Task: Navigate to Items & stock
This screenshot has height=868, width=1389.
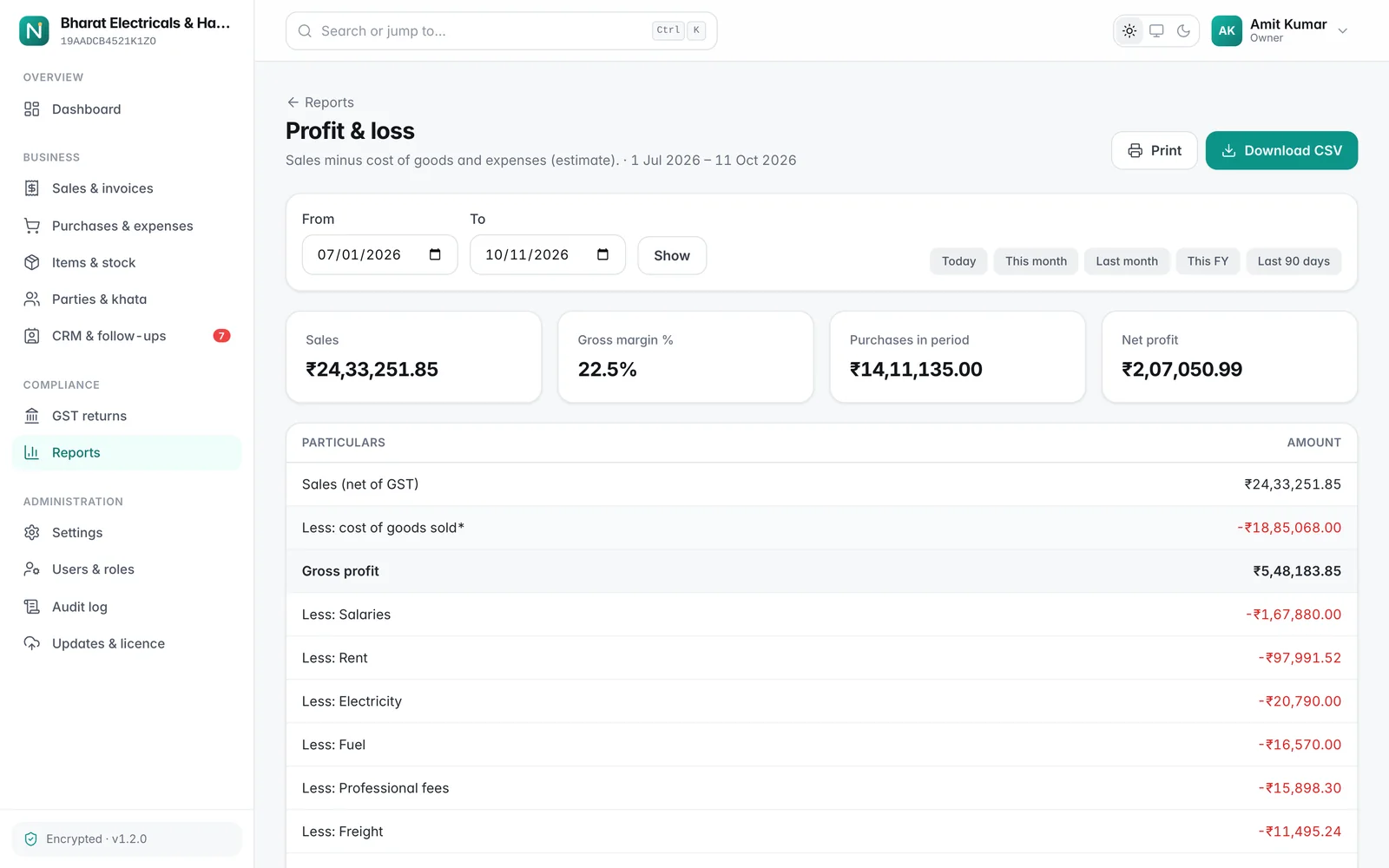Action: click(x=127, y=262)
